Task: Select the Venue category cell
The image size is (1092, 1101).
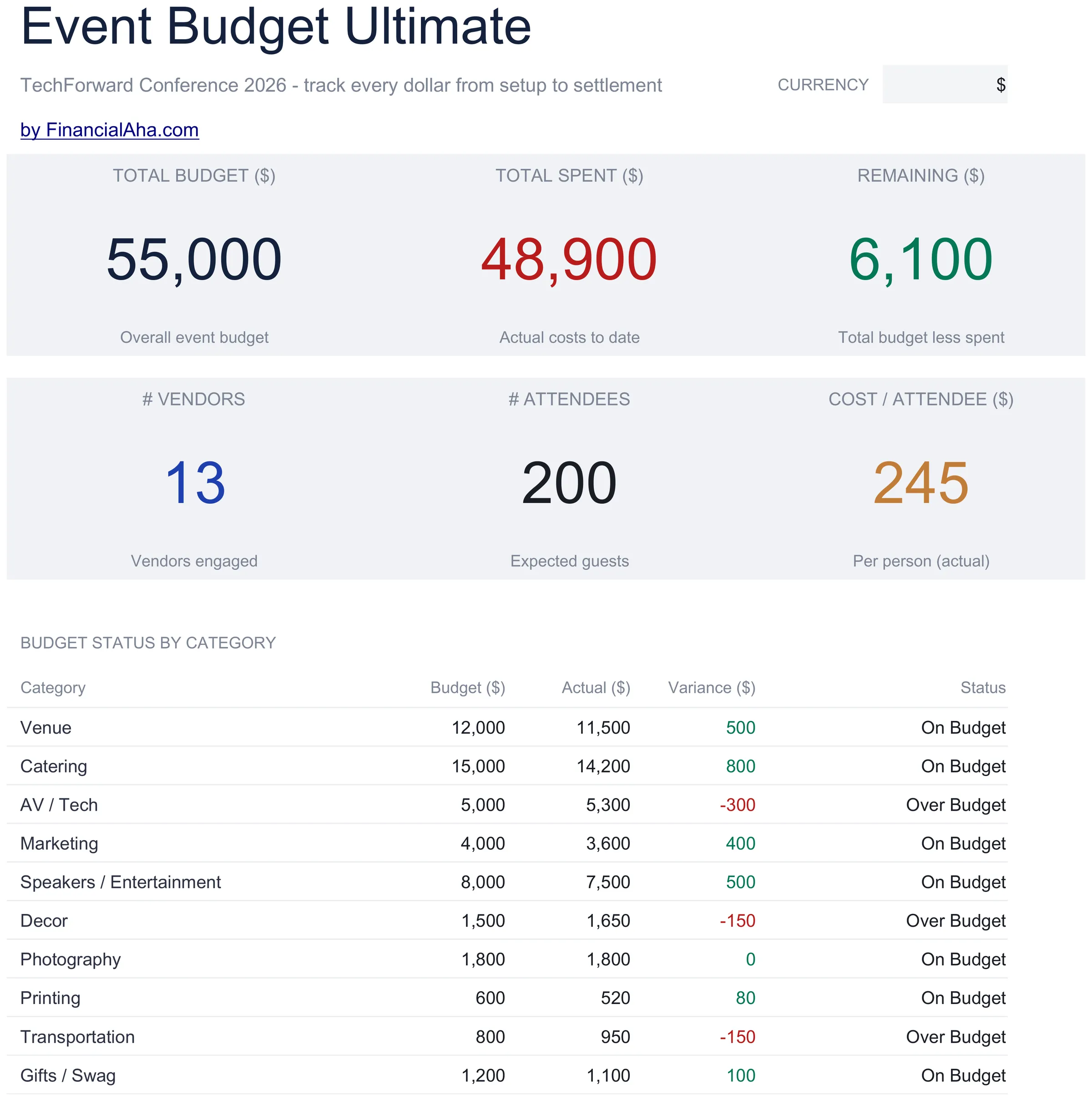Action: (x=46, y=728)
